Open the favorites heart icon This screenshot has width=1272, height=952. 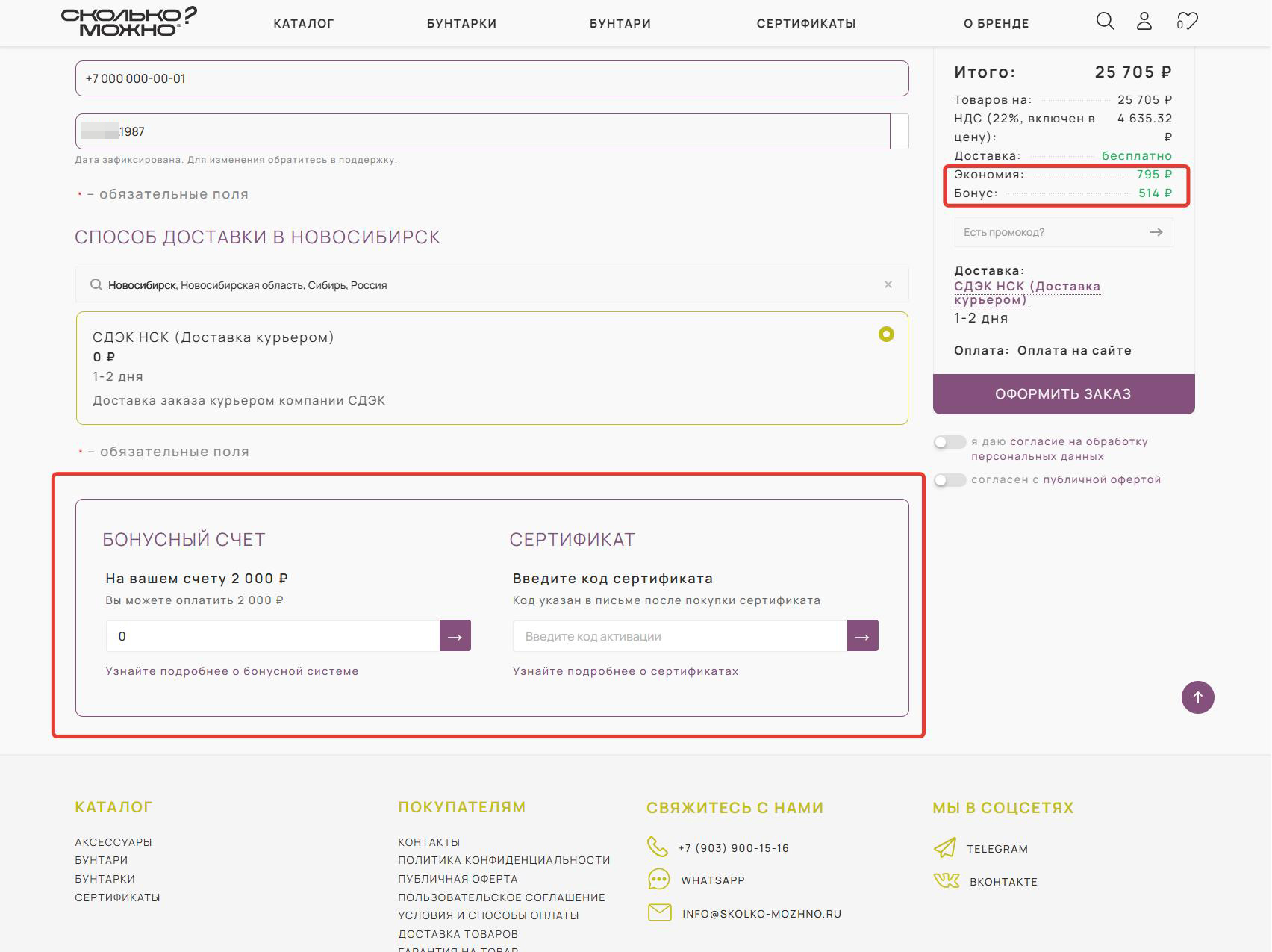pyautogui.click(x=1187, y=21)
